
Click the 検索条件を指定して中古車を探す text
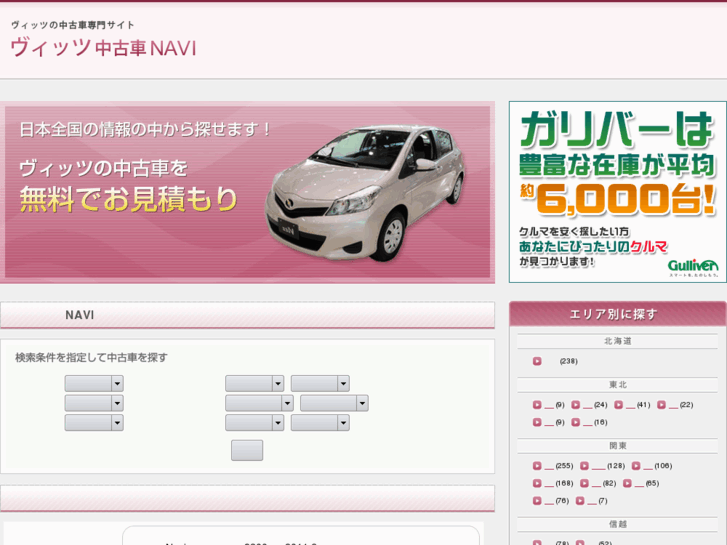click(91, 358)
